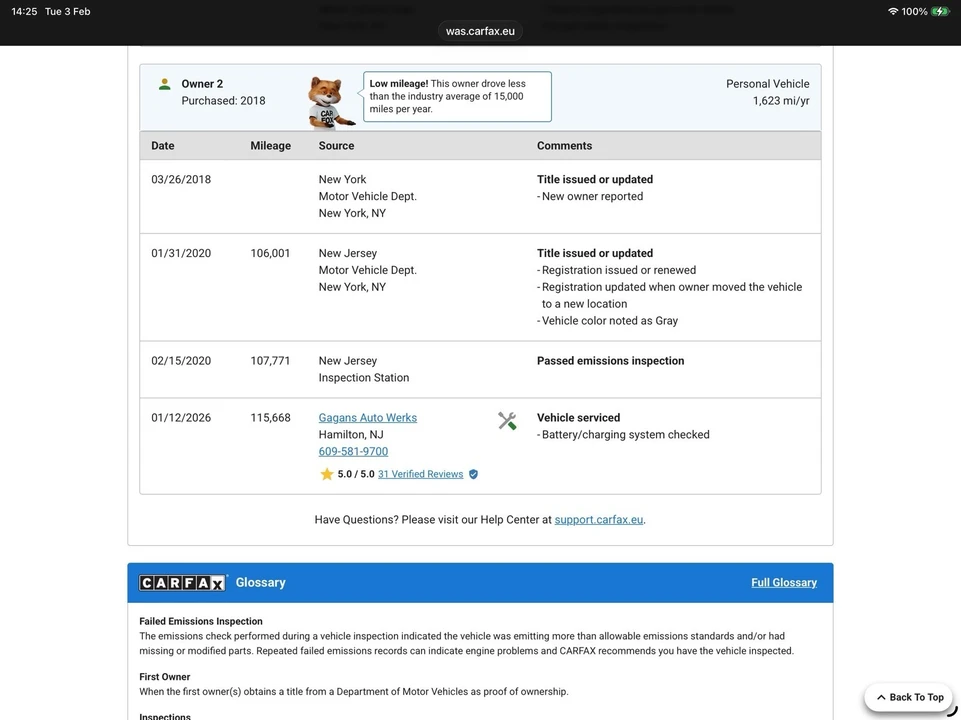Tap the CARFAX fox mascot image

tap(330, 102)
